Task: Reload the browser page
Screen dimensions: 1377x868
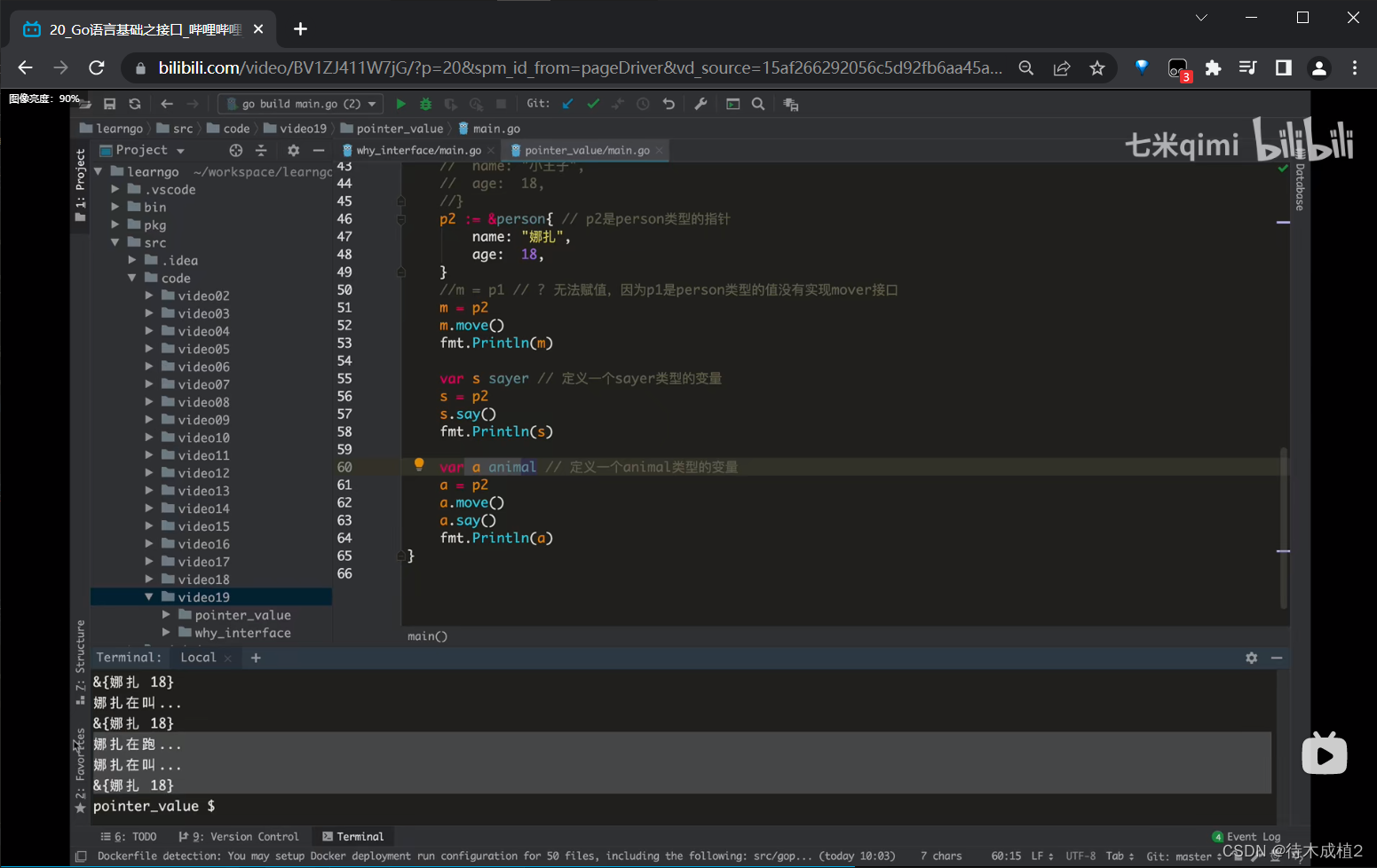Action: click(x=97, y=68)
